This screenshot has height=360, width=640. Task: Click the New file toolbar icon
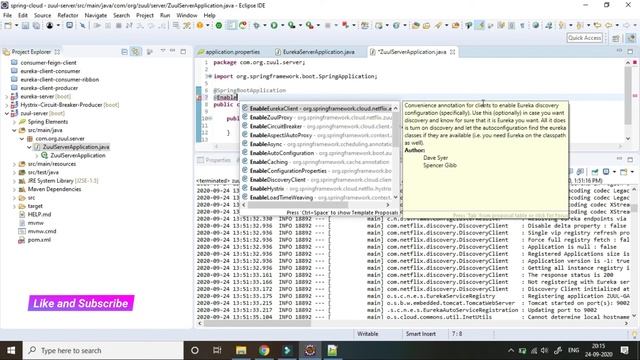[x=8, y=25]
